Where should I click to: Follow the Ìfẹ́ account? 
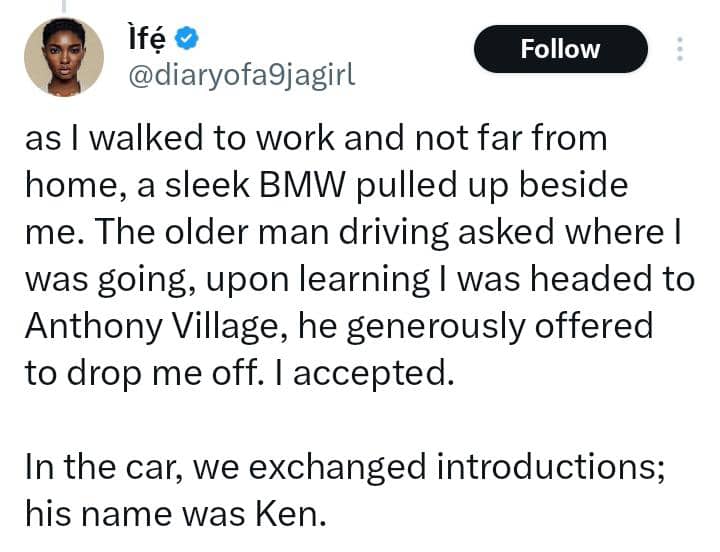click(x=560, y=49)
